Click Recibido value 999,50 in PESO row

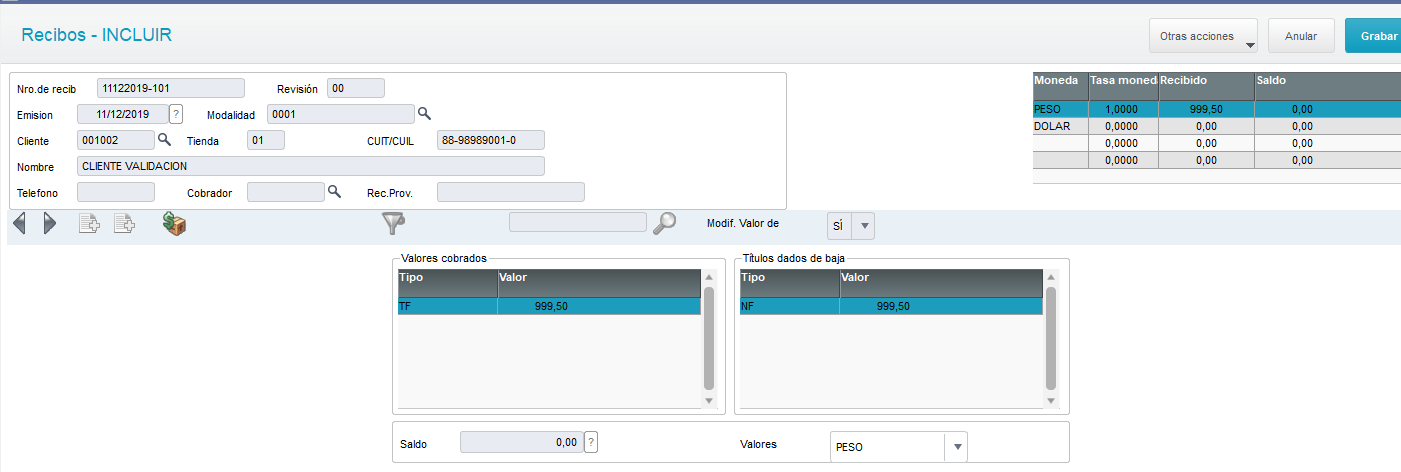point(1207,110)
